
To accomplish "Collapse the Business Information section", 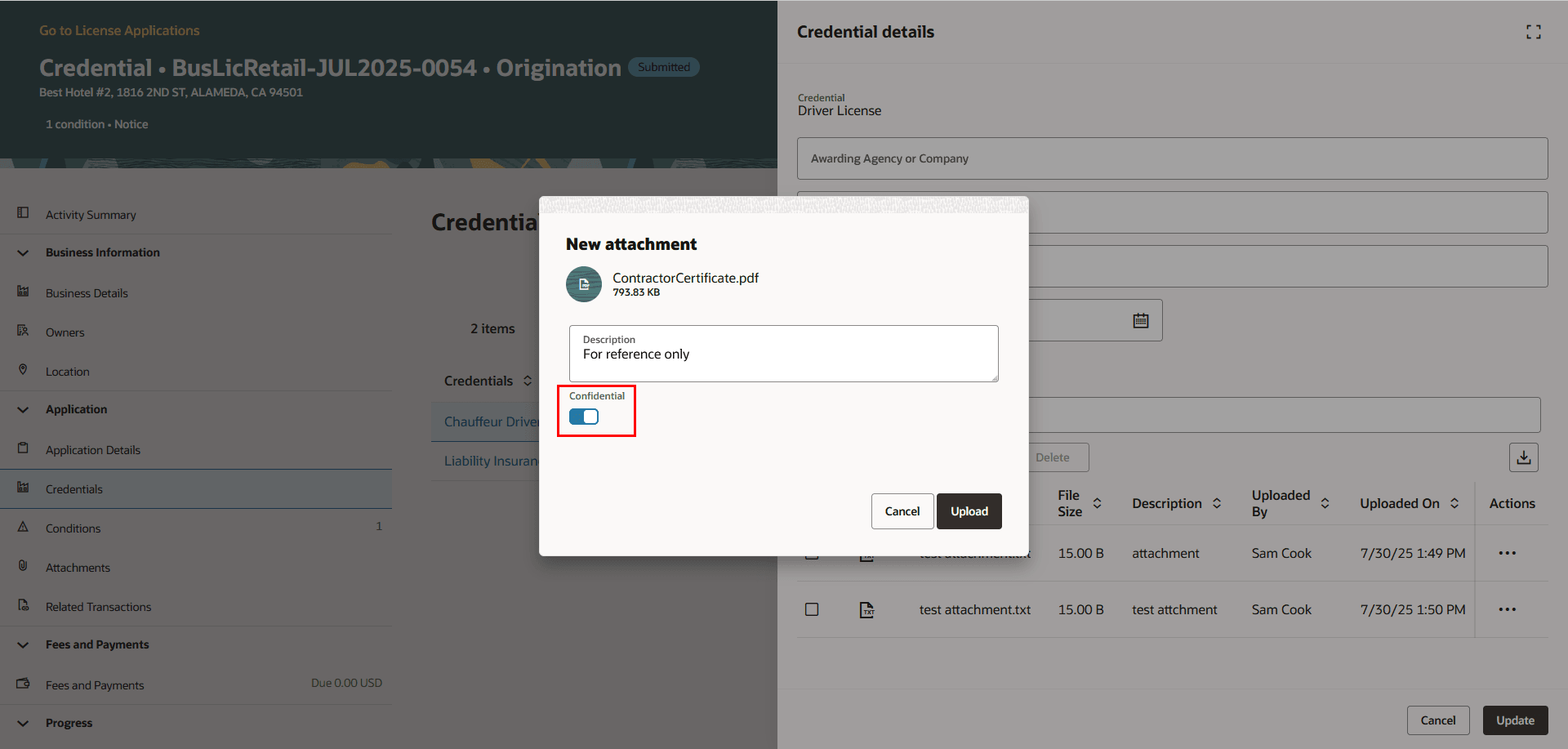I will click(x=22, y=252).
